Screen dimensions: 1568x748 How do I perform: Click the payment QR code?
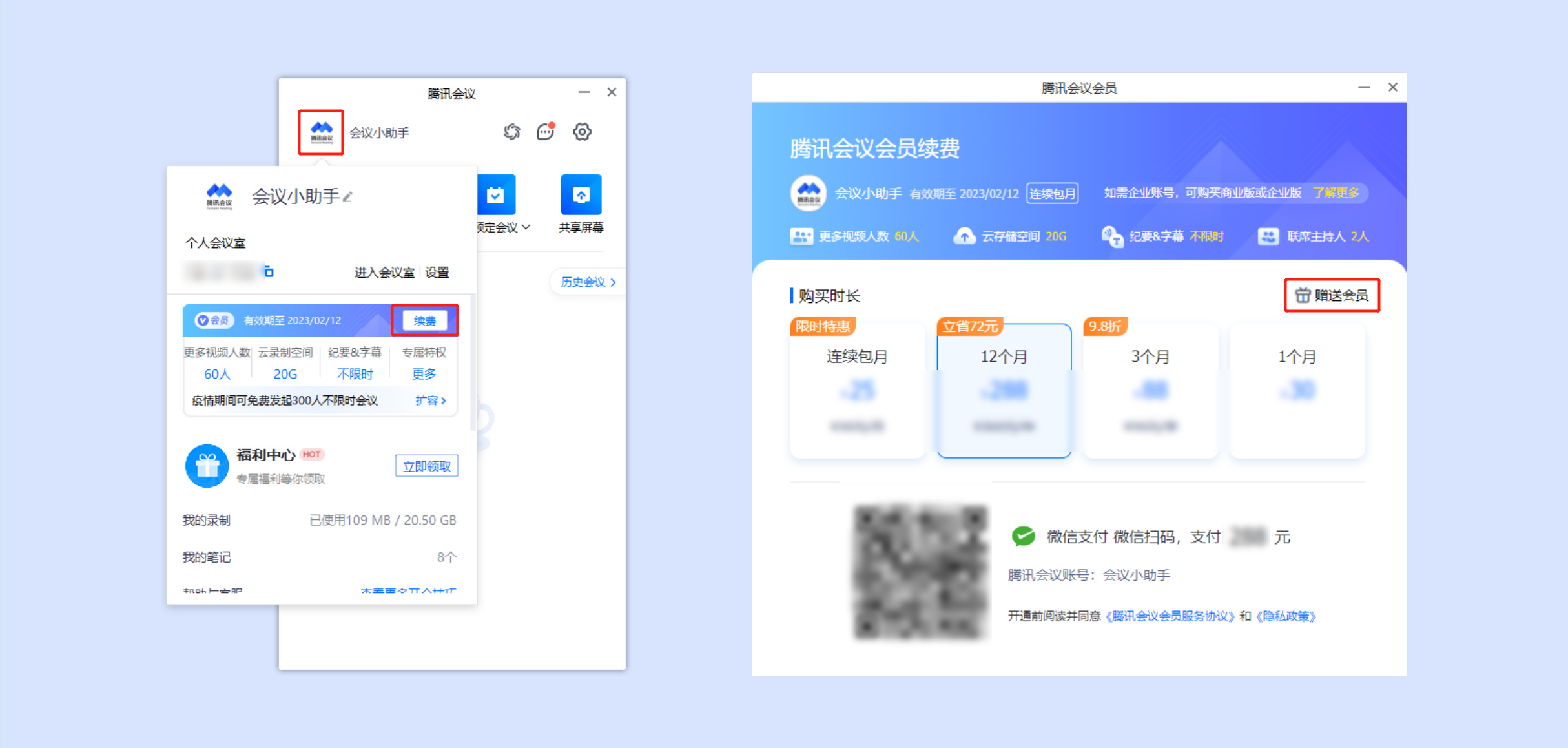[x=921, y=572]
